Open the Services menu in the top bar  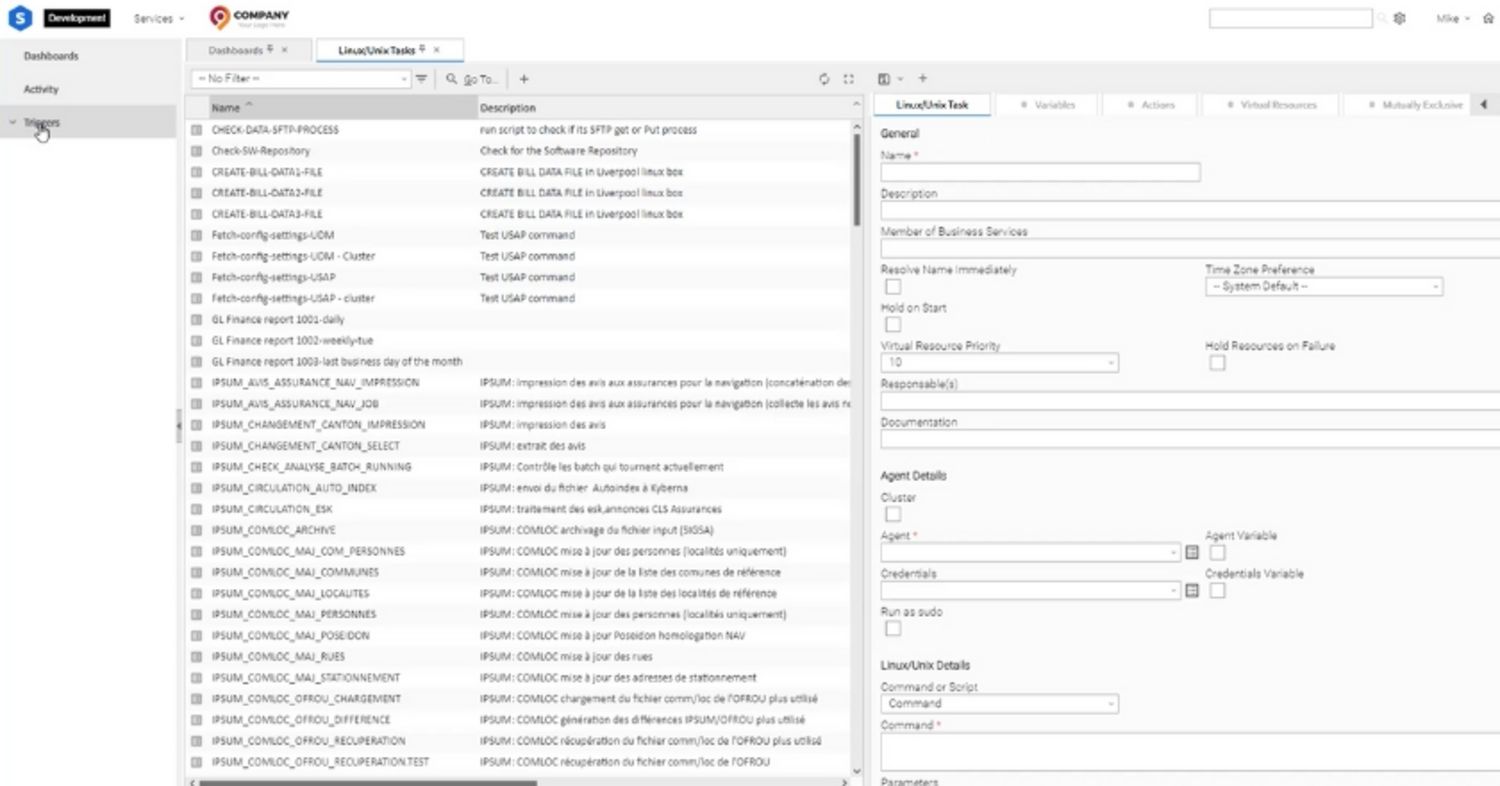pyautogui.click(x=158, y=19)
